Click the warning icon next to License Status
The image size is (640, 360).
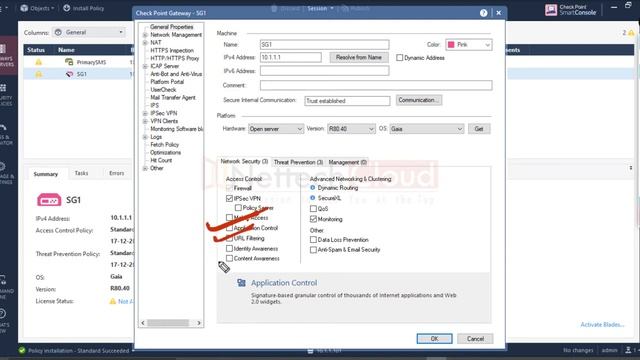113,301
